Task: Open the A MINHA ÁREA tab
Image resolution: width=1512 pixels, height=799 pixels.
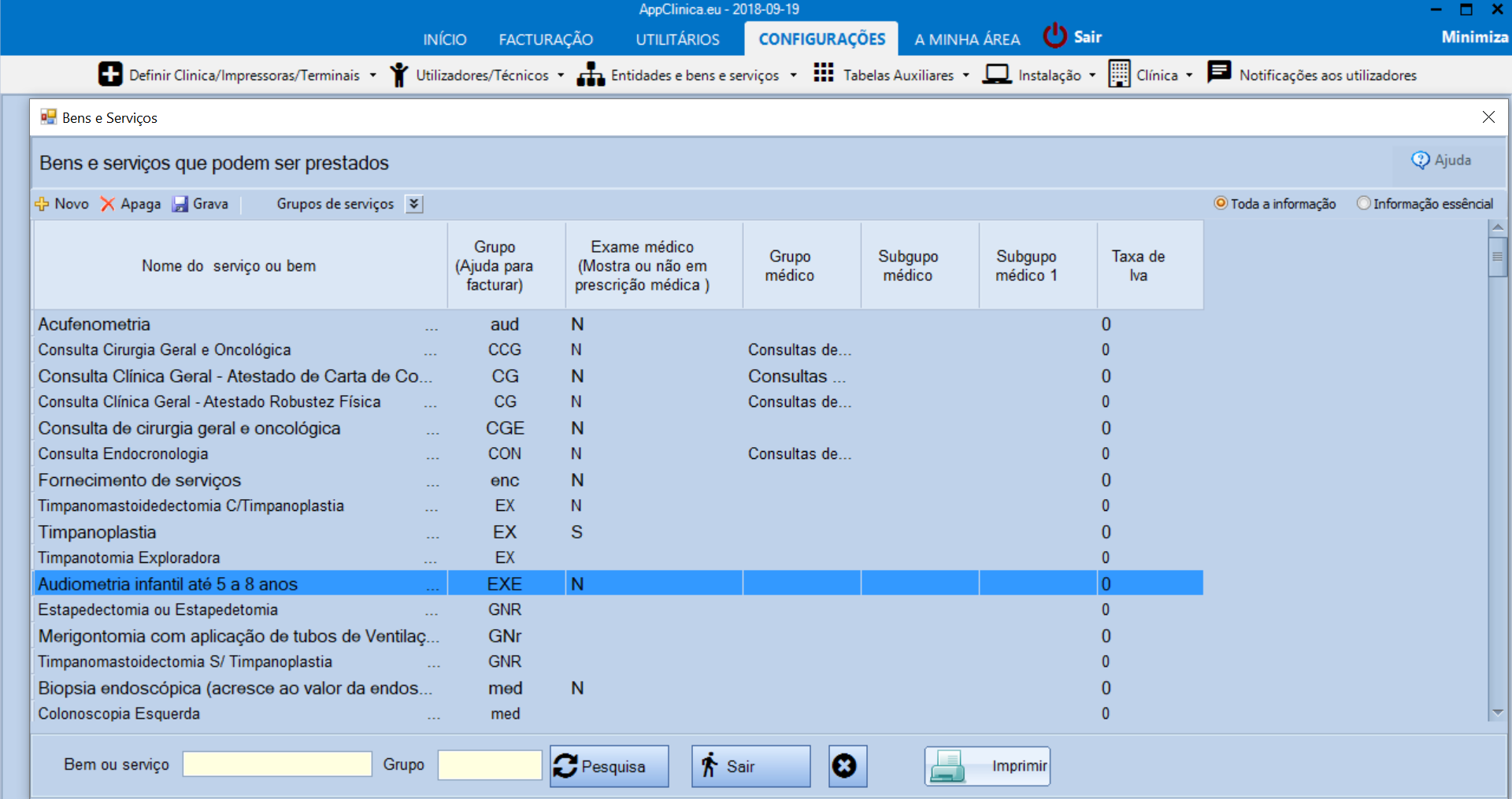Action: pos(967,39)
